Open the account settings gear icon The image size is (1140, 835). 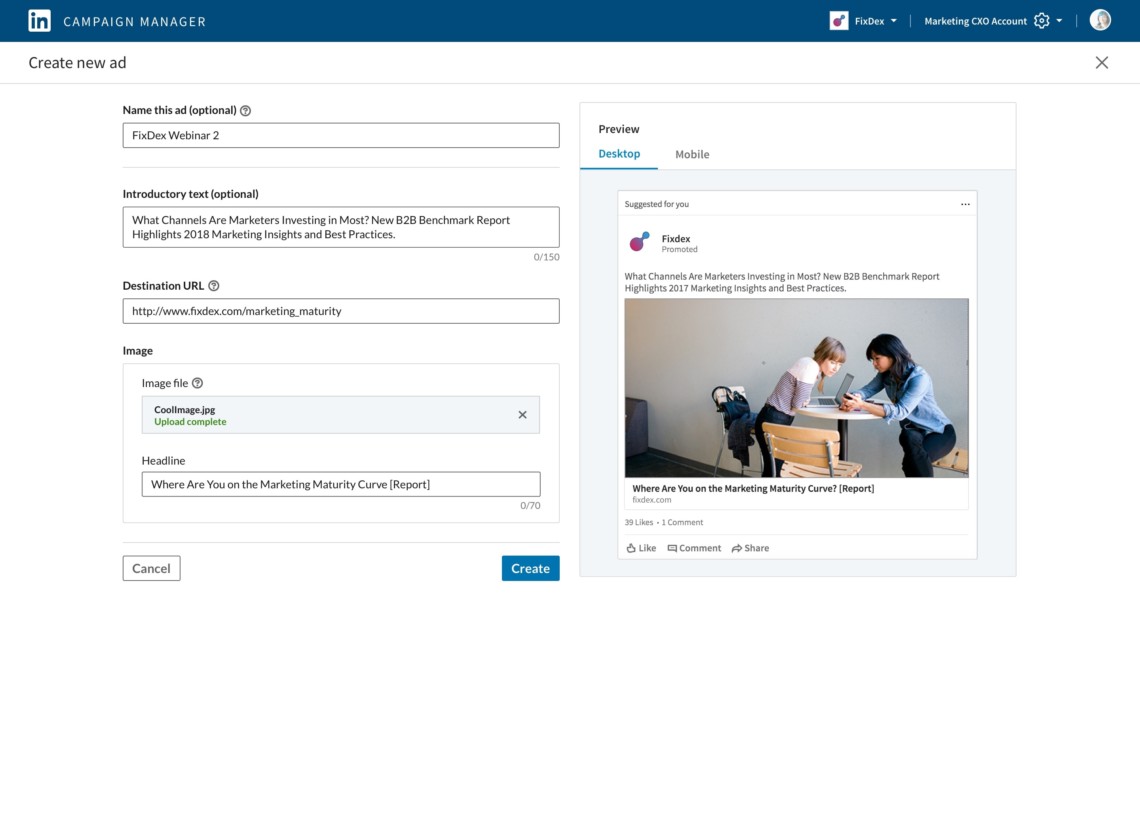[1041, 20]
